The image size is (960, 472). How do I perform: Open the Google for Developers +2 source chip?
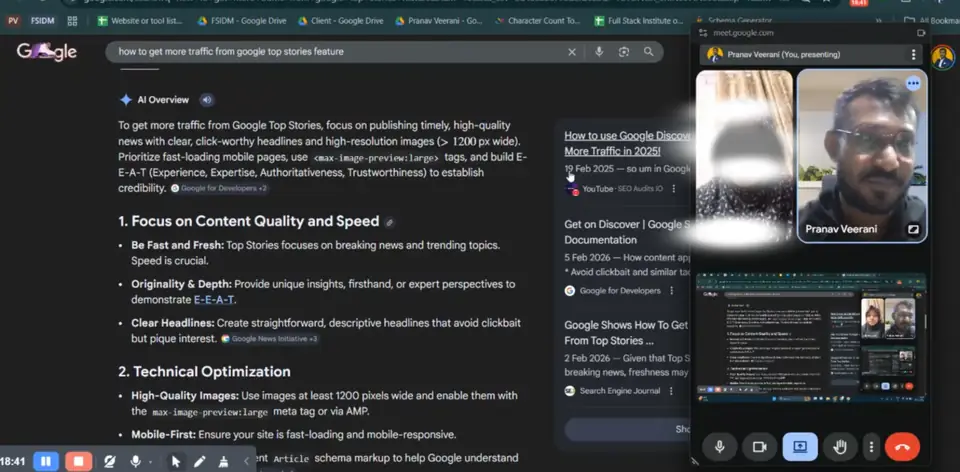tap(219, 189)
